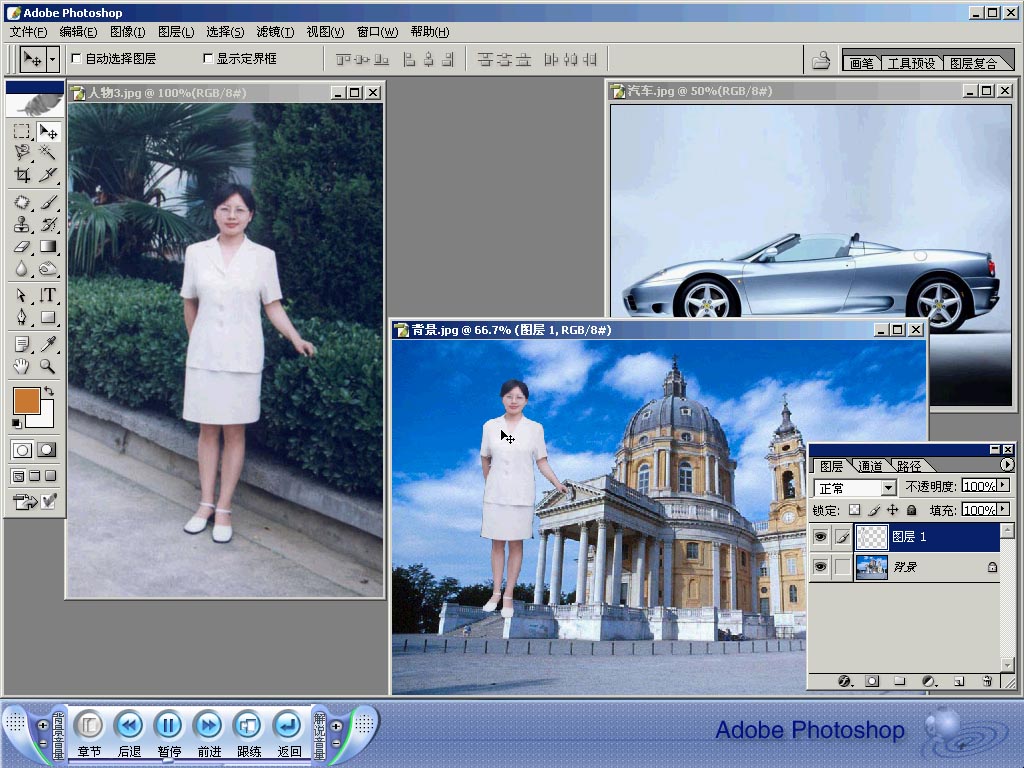
Task: Switch to 通道 tab
Action: pos(870,466)
